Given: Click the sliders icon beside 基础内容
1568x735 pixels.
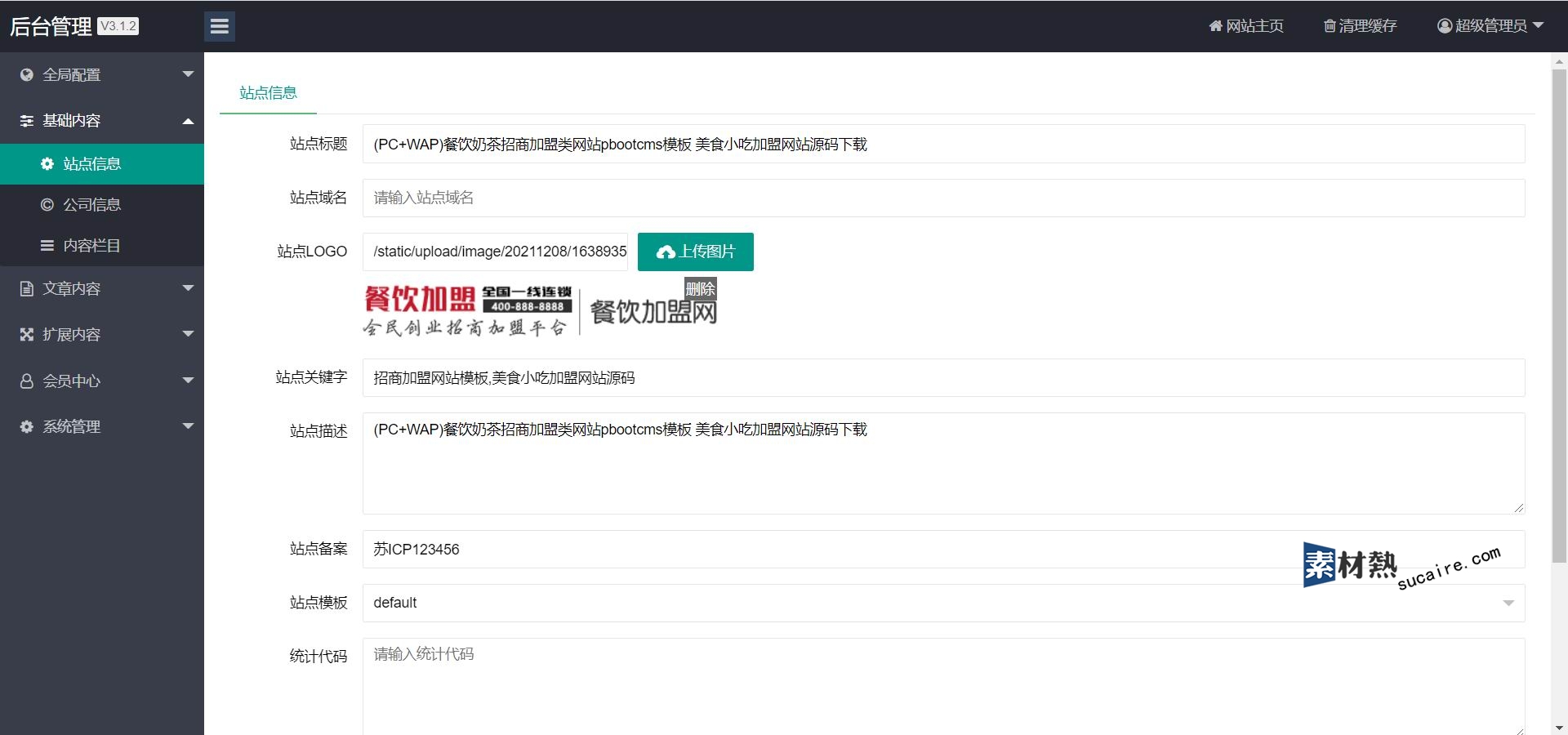Looking at the screenshot, I should pos(27,120).
